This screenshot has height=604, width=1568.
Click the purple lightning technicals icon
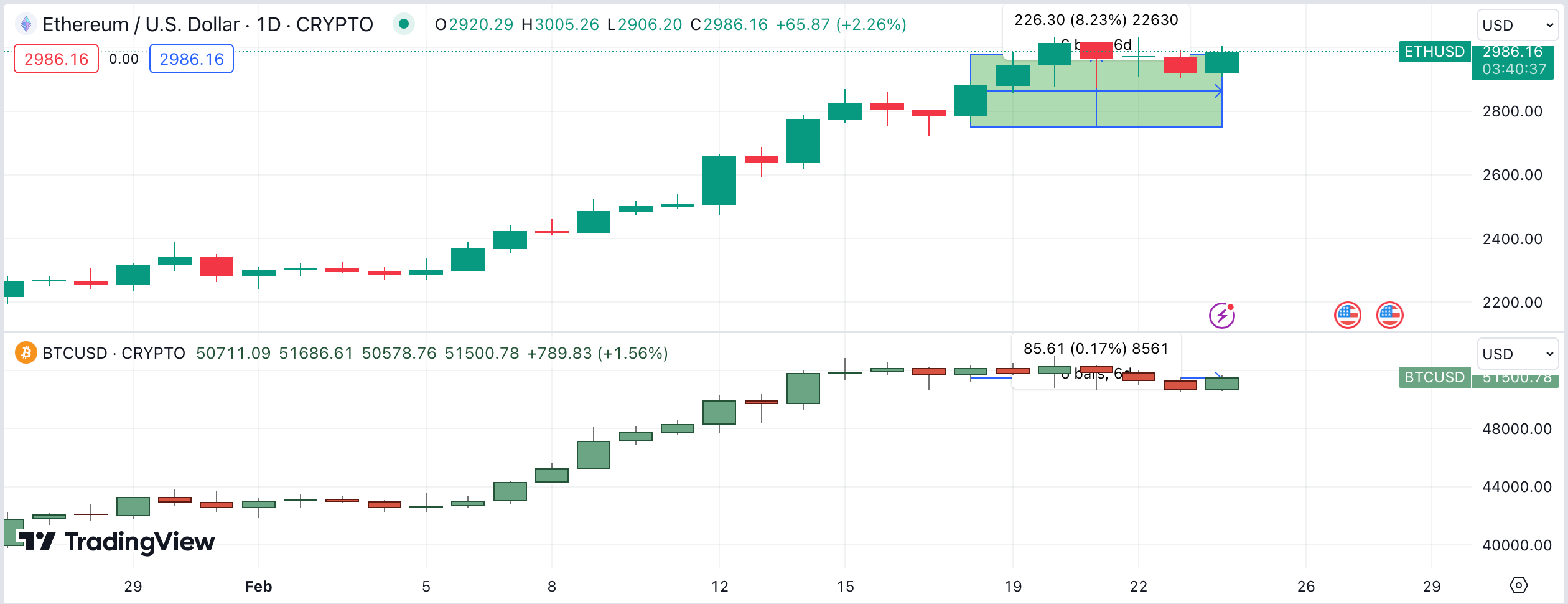point(1223,315)
